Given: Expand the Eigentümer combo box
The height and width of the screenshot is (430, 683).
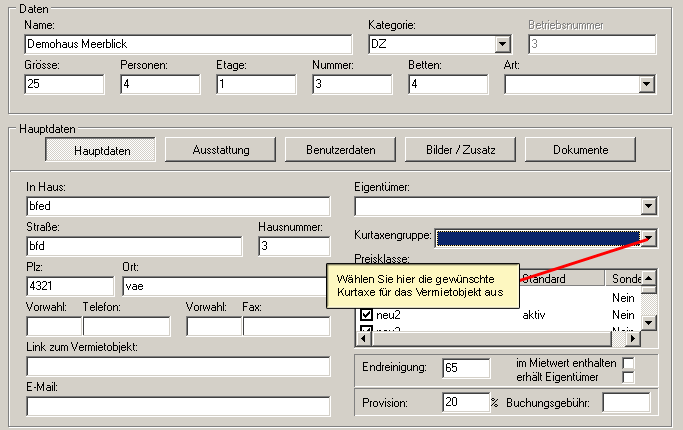Looking at the screenshot, I should (x=649, y=206).
